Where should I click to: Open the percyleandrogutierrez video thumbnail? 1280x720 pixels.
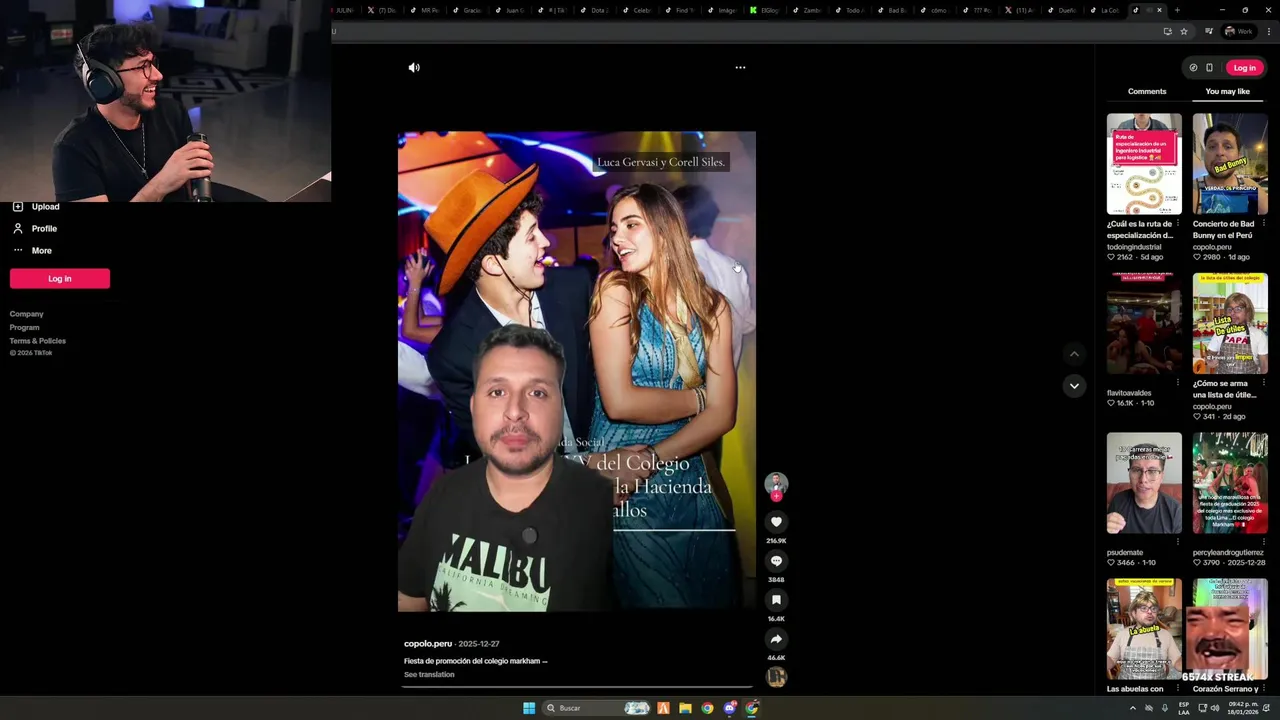coord(1230,483)
